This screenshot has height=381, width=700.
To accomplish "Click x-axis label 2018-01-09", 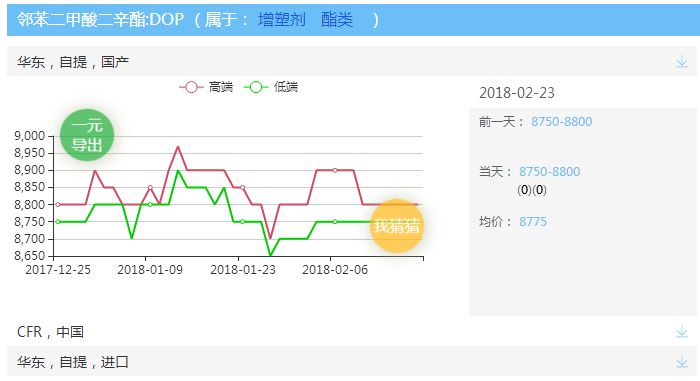I will (150, 270).
